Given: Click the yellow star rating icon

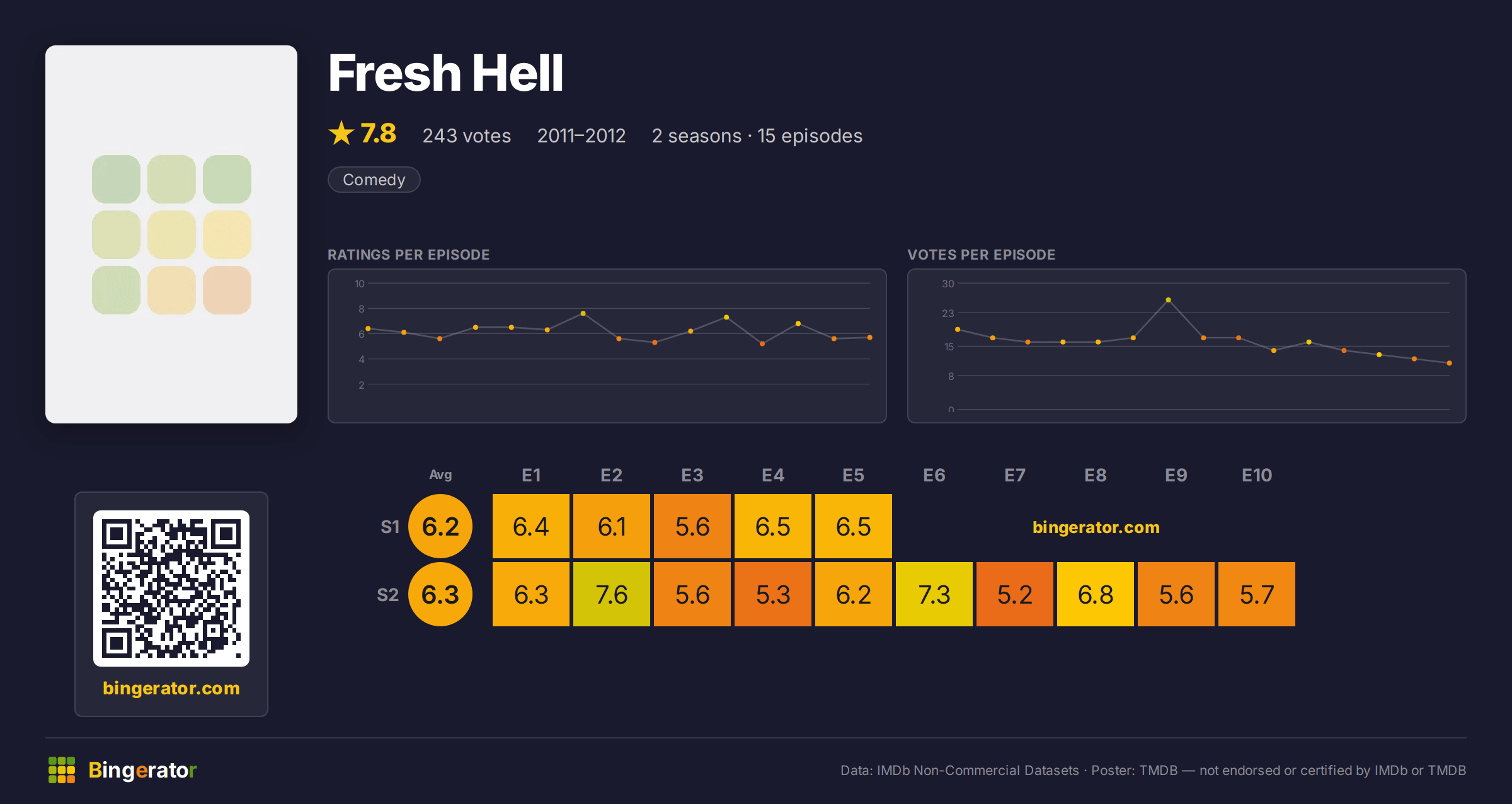Looking at the screenshot, I should coord(341,133).
